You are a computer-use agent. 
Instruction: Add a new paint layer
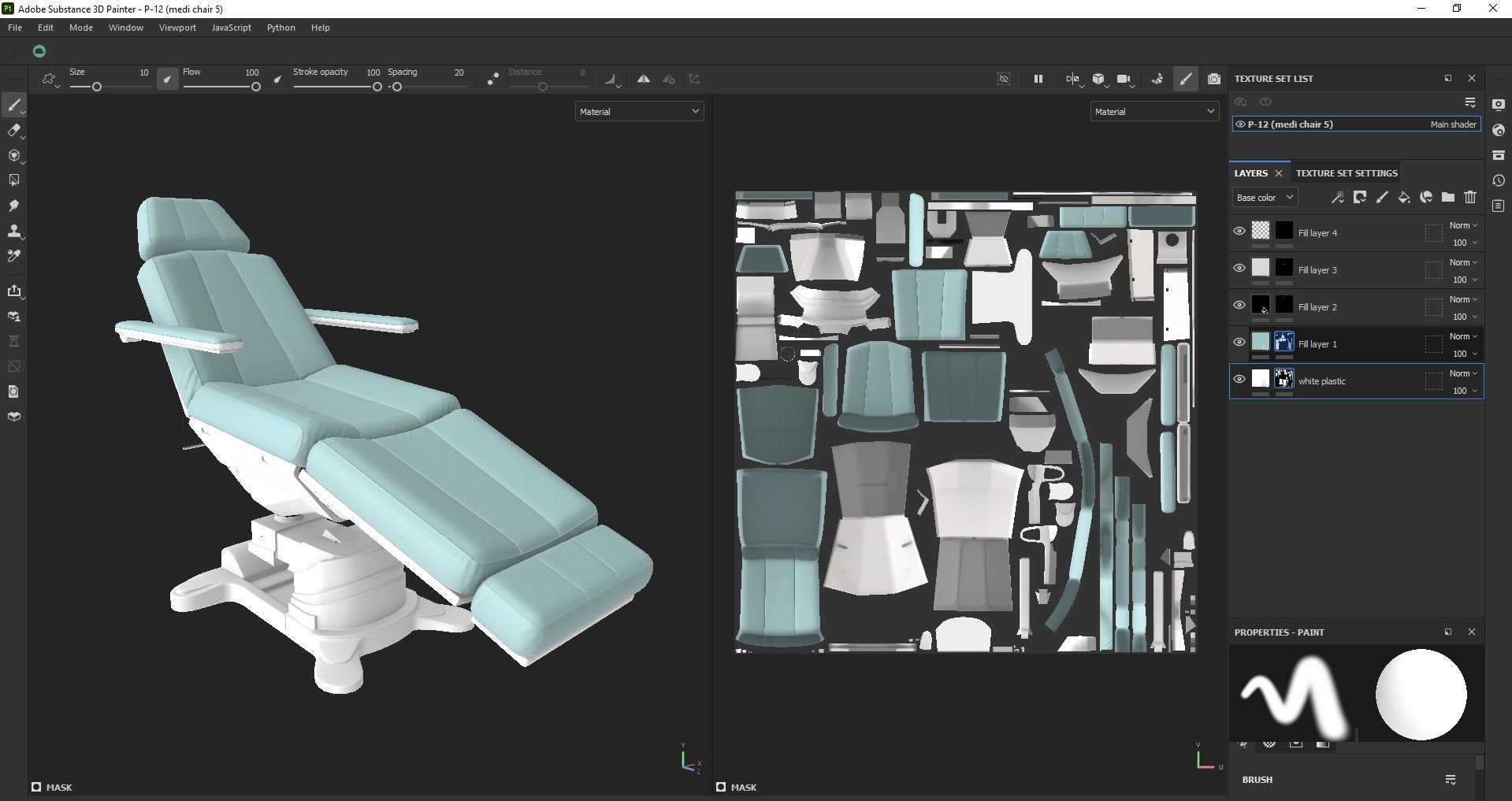[x=1382, y=198]
